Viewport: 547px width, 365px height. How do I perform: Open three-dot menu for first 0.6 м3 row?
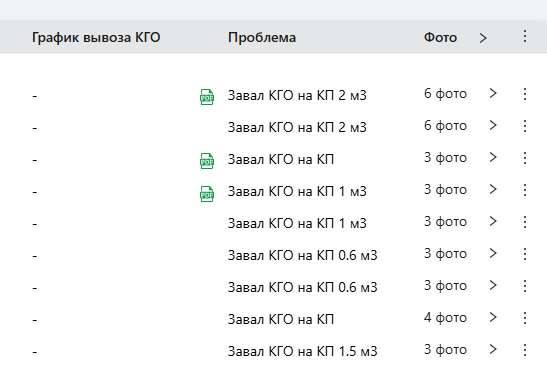coord(525,254)
